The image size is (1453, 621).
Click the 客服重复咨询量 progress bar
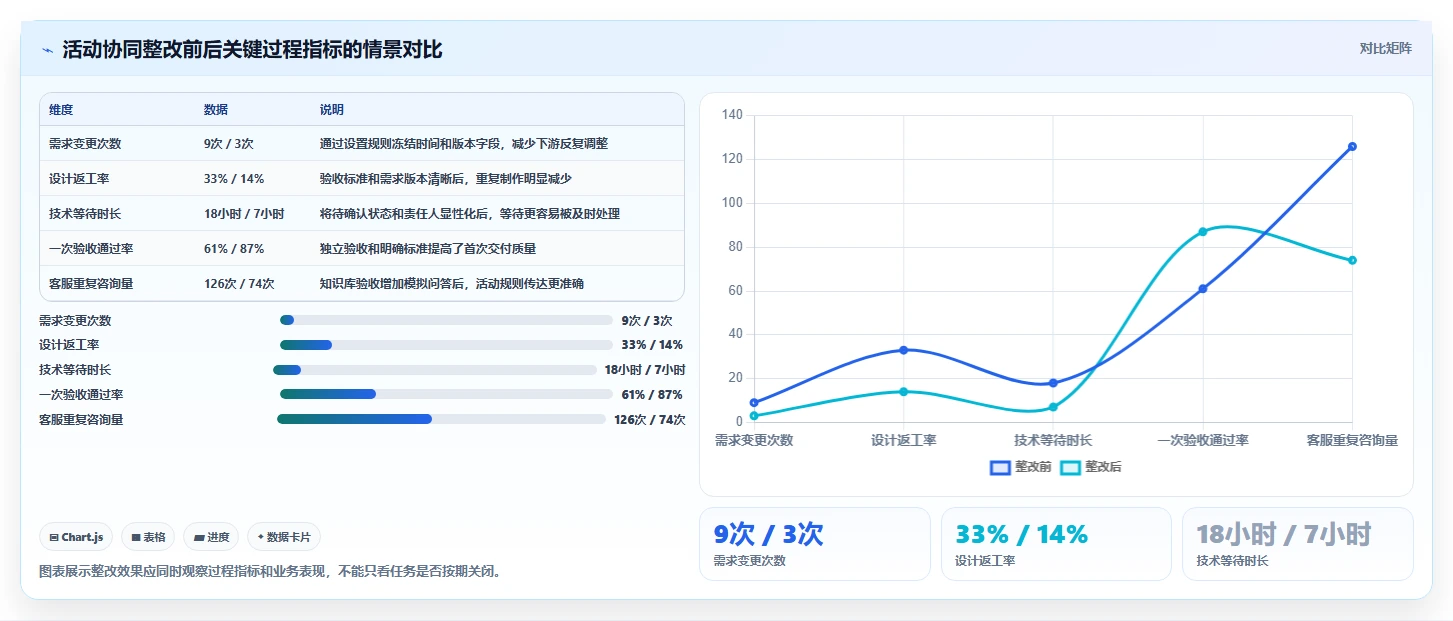pyautogui.click(x=442, y=419)
